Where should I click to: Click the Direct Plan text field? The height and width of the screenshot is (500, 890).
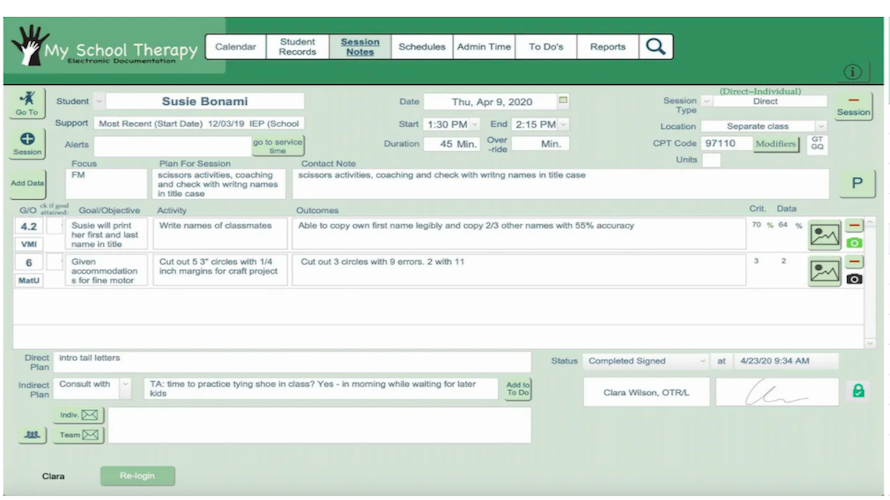click(x=292, y=362)
